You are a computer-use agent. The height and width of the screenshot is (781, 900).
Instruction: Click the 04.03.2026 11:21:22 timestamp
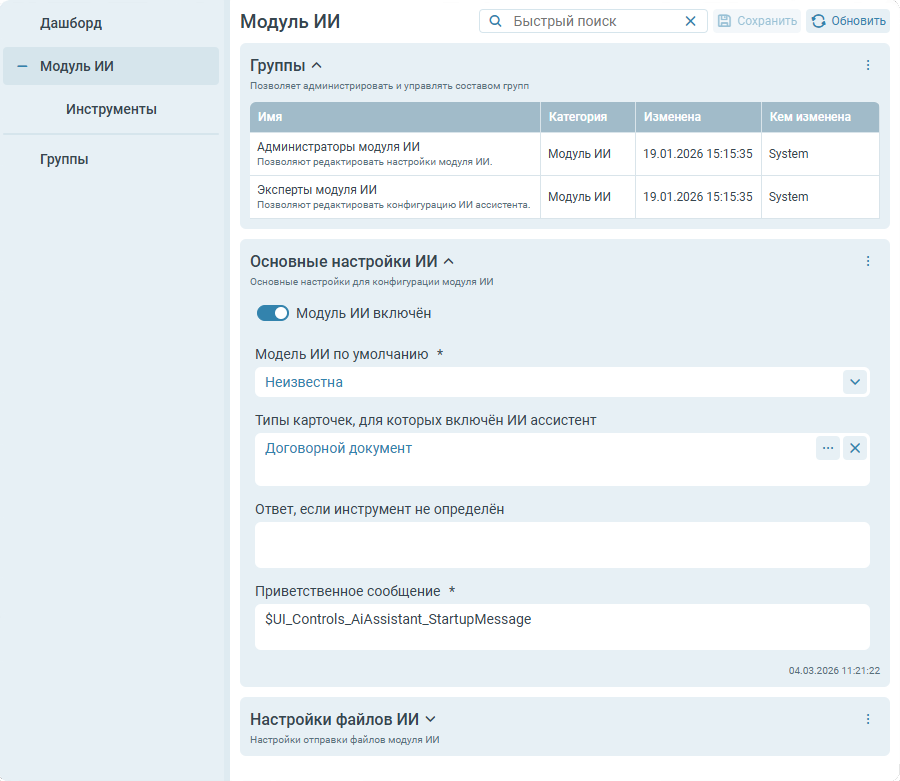834,670
